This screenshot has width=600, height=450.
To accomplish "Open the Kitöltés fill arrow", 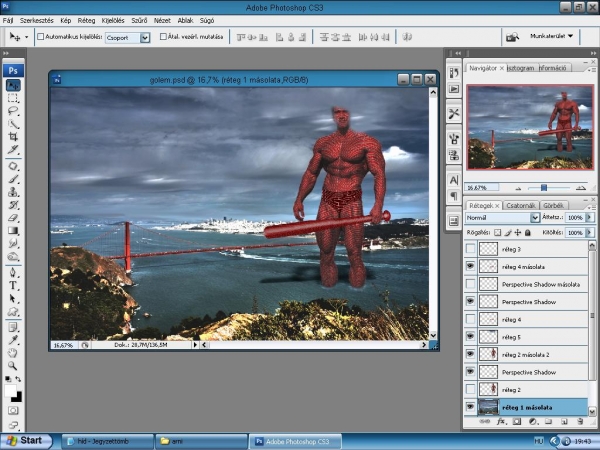I will (x=590, y=232).
